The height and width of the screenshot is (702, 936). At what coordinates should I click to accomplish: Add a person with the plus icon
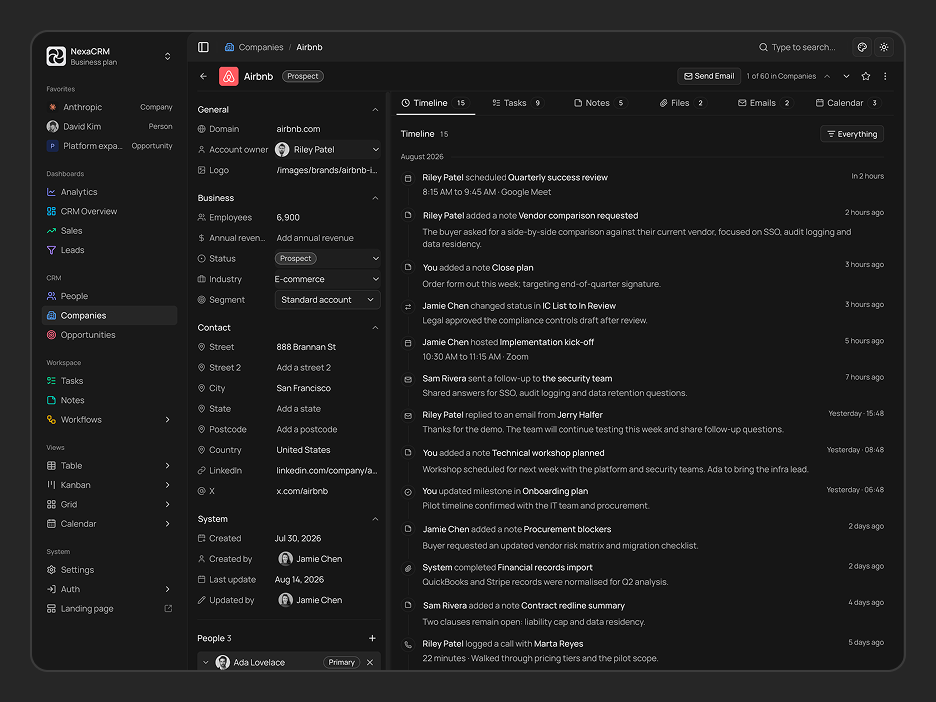(372, 639)
